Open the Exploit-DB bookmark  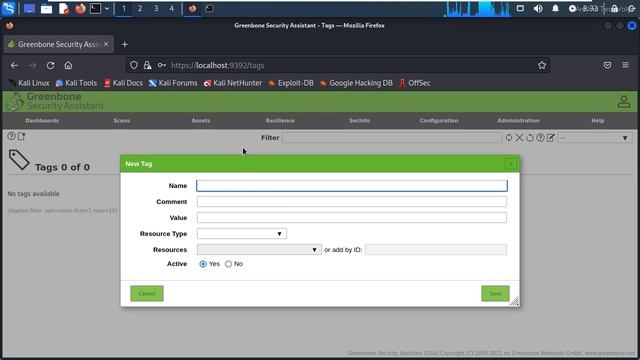pos(291,83)
